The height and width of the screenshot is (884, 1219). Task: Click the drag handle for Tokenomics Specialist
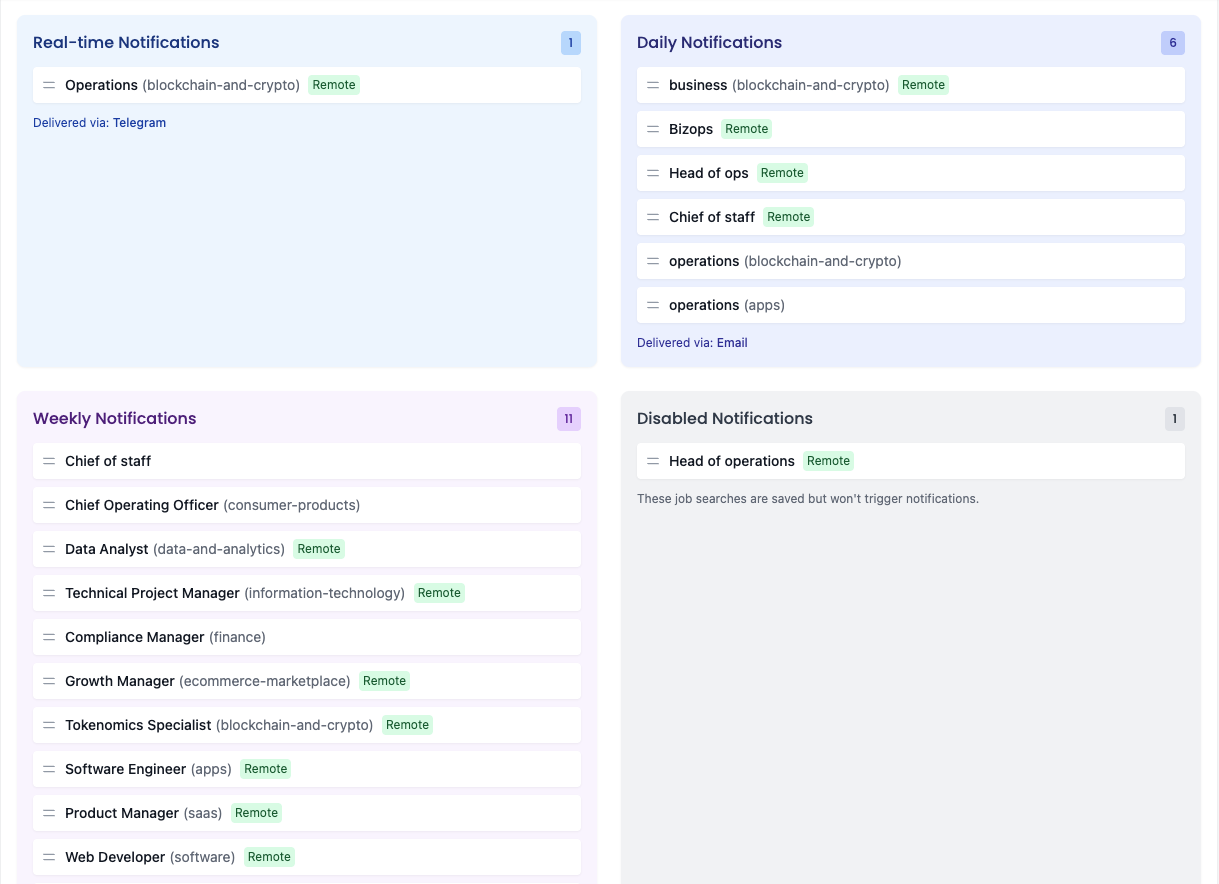click(49, 725)
